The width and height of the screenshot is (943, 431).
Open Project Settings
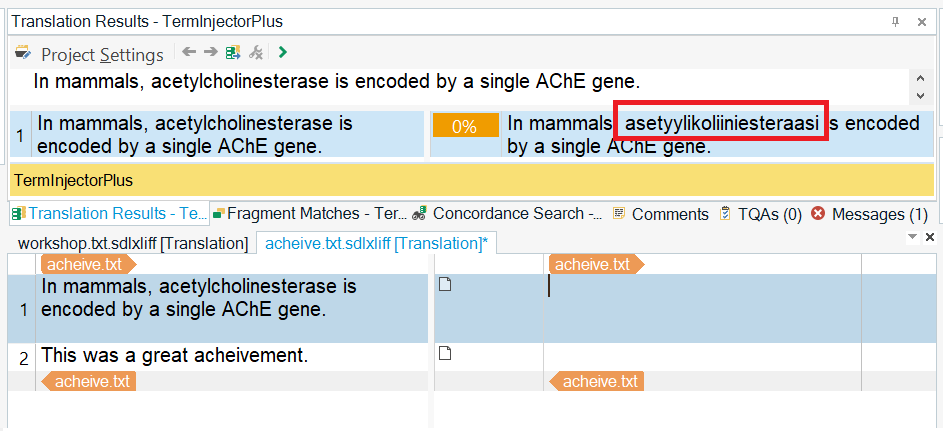click(90, 55)
